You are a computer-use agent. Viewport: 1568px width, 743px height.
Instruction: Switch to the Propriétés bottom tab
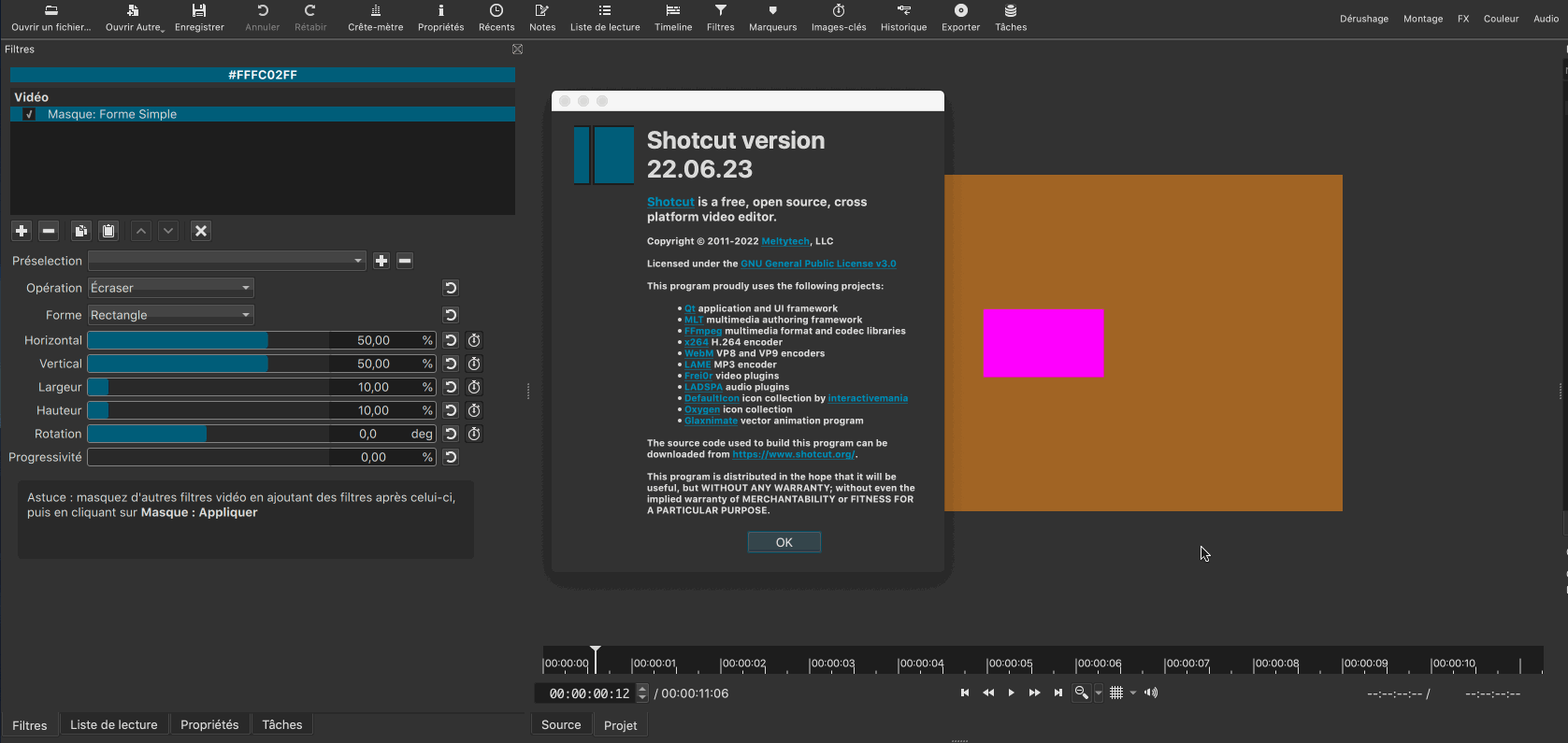(x=209, y=724)
